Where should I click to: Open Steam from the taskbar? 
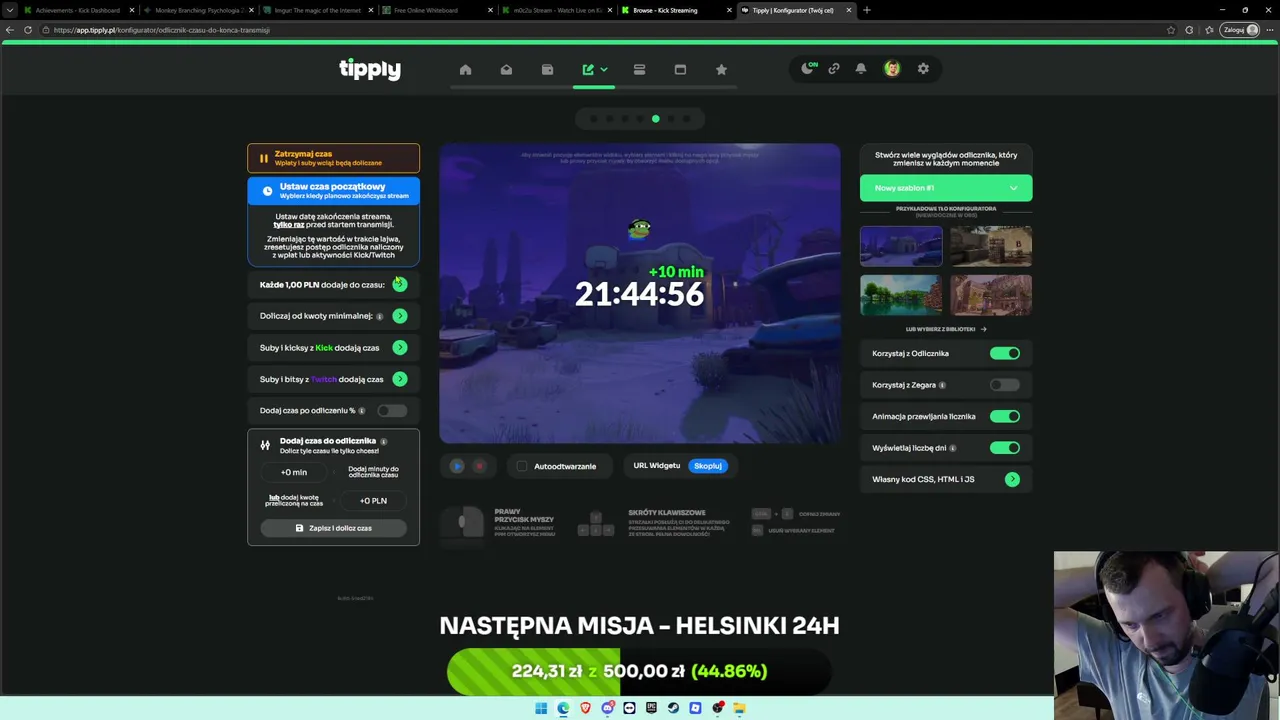coord(673,708)
